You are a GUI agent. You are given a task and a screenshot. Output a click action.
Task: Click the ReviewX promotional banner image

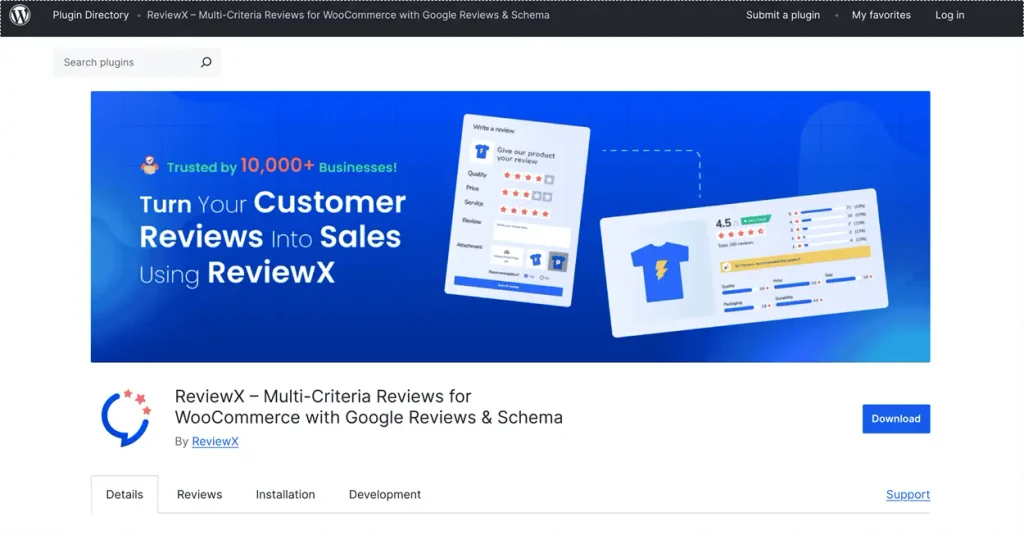510,227
